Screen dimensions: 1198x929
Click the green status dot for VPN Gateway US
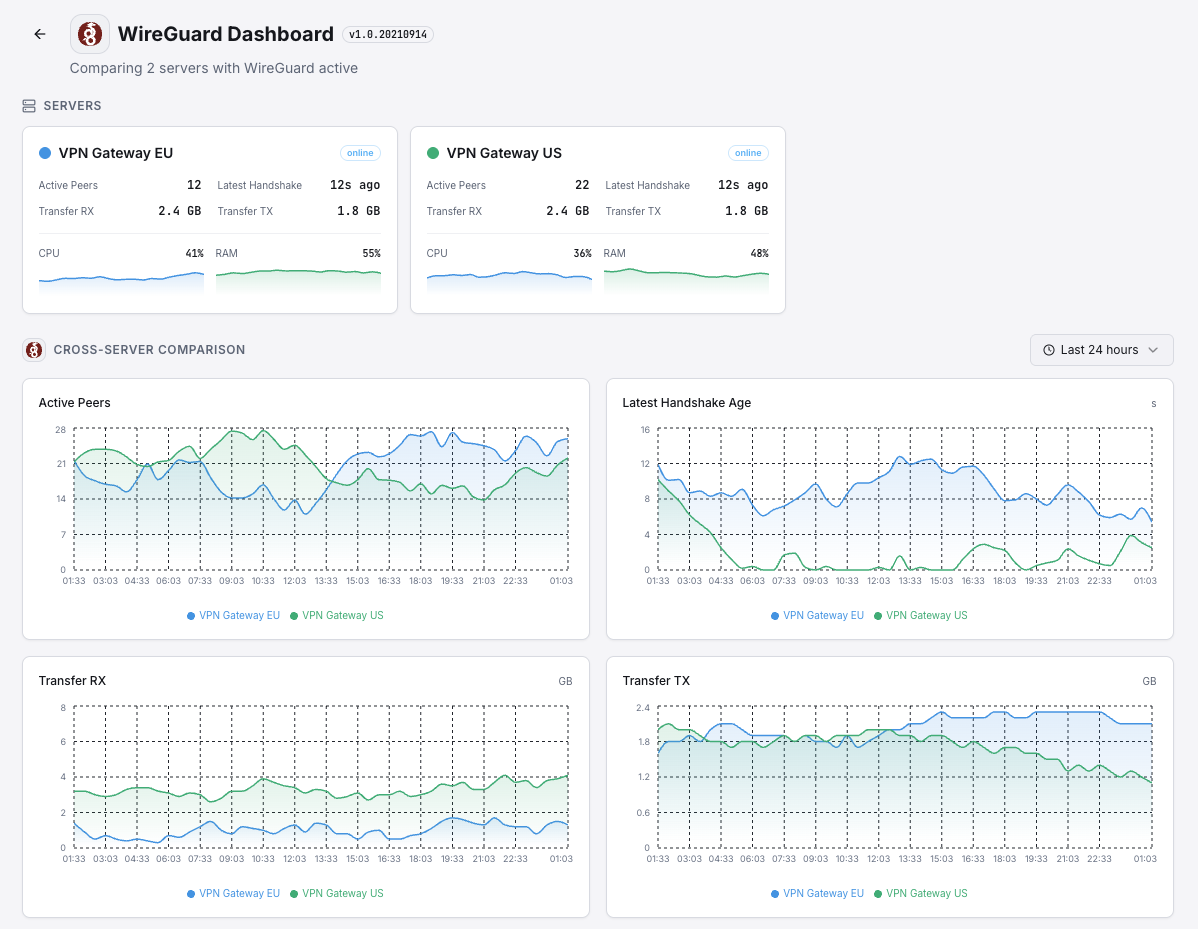(x=433, y=153)
